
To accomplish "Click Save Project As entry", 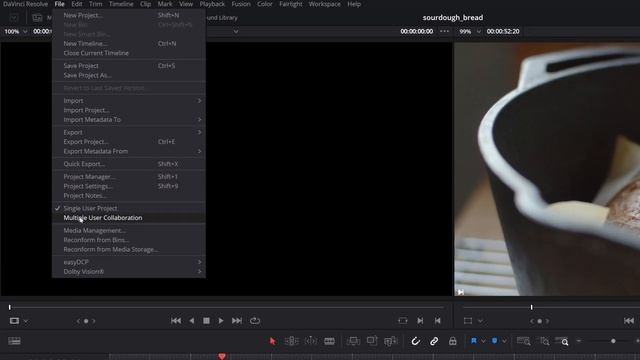I will click(129, 75).
